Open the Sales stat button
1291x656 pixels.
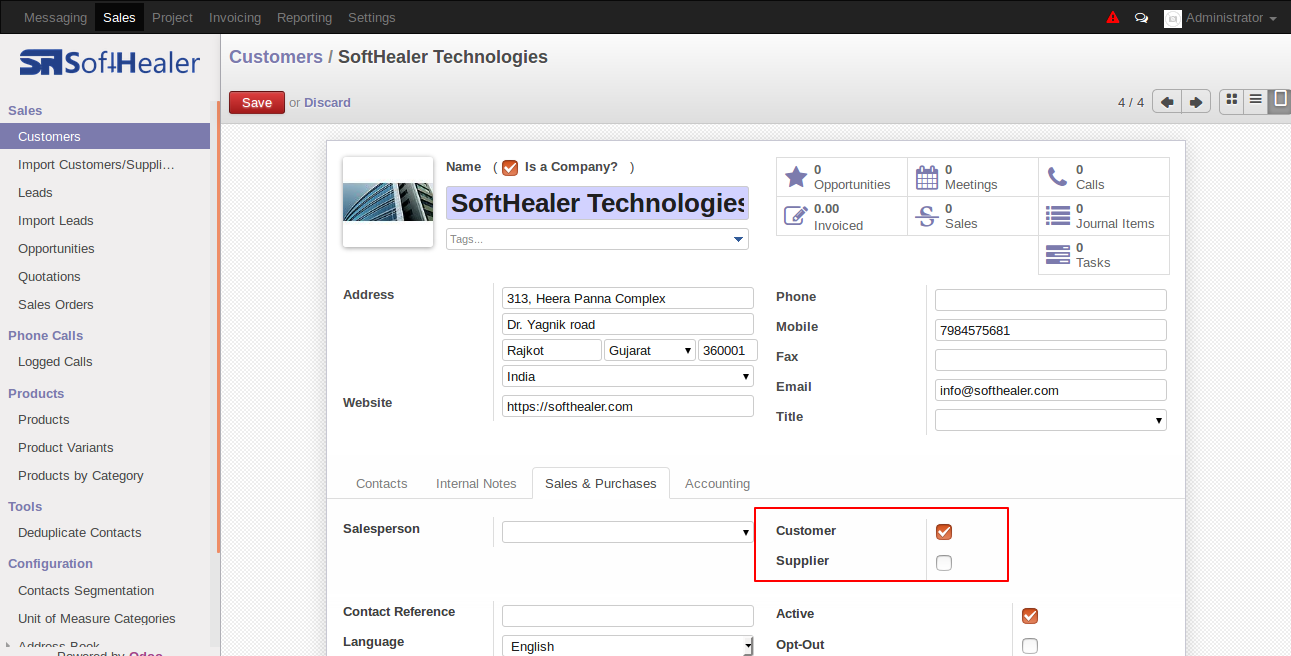[x=973, y=216]
